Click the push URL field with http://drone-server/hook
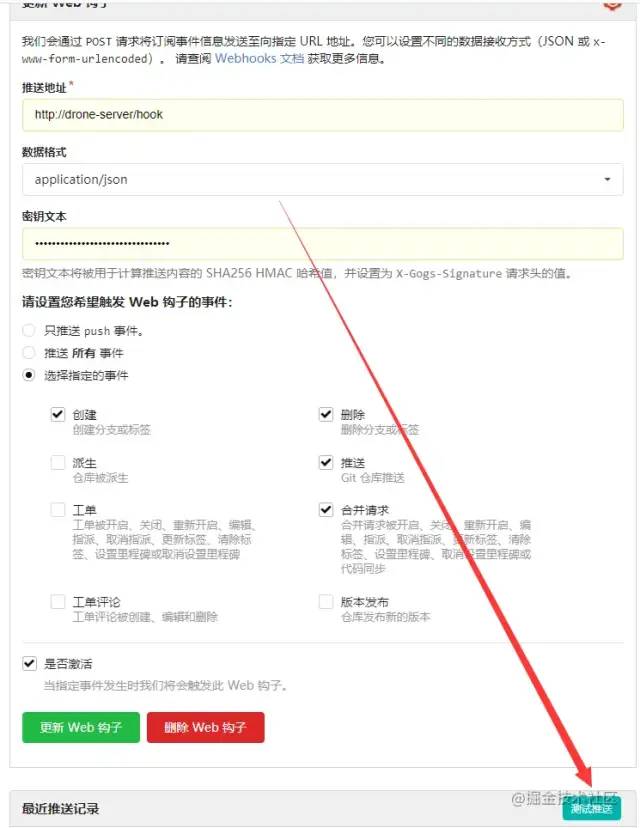640x828 pixels. pyautogui.click(x=323, y=115)
